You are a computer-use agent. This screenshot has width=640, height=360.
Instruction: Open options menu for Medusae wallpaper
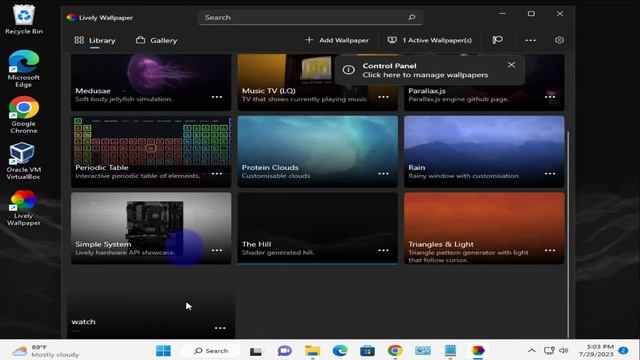click(217, 97)
